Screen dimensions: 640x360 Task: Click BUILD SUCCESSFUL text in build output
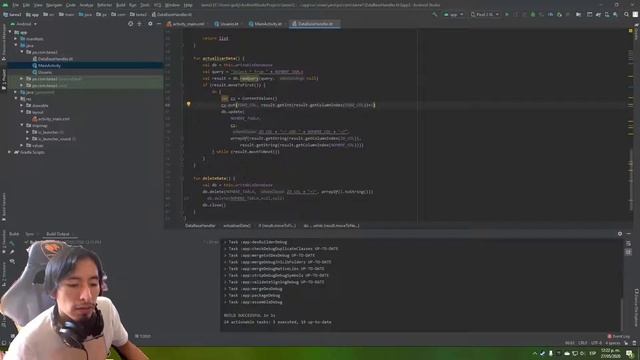point(249,315)
